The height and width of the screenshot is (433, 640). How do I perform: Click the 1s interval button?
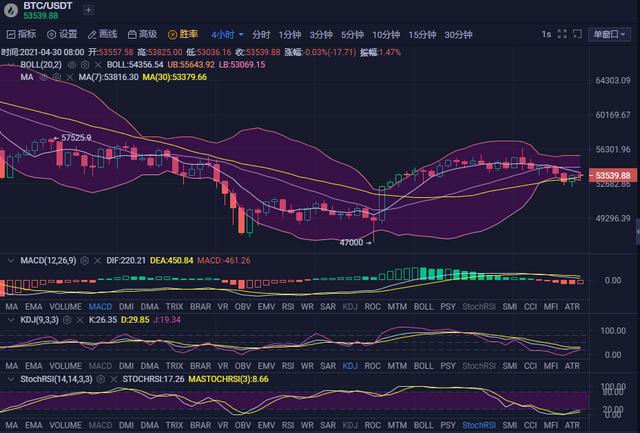pyautogui.click(x=546, y=34)
